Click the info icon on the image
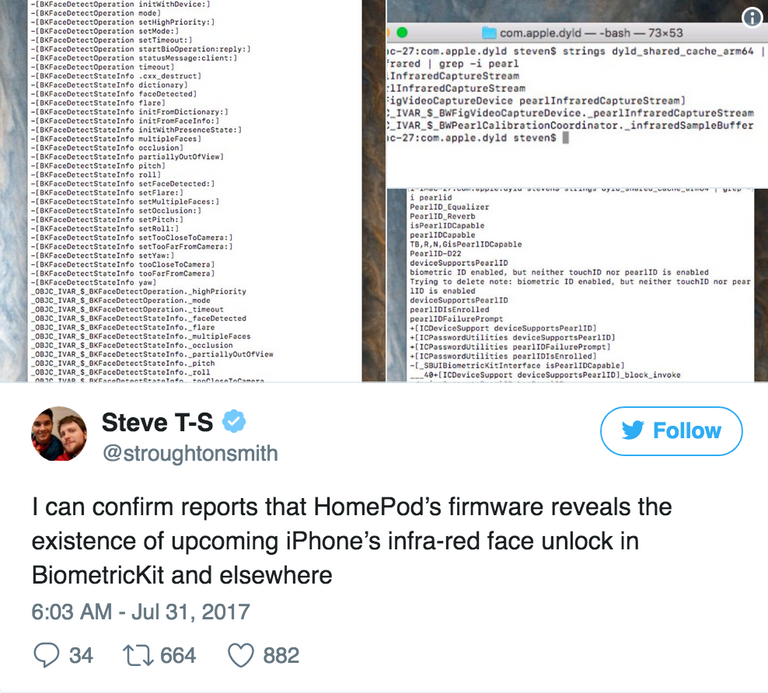 click(752, 18)
